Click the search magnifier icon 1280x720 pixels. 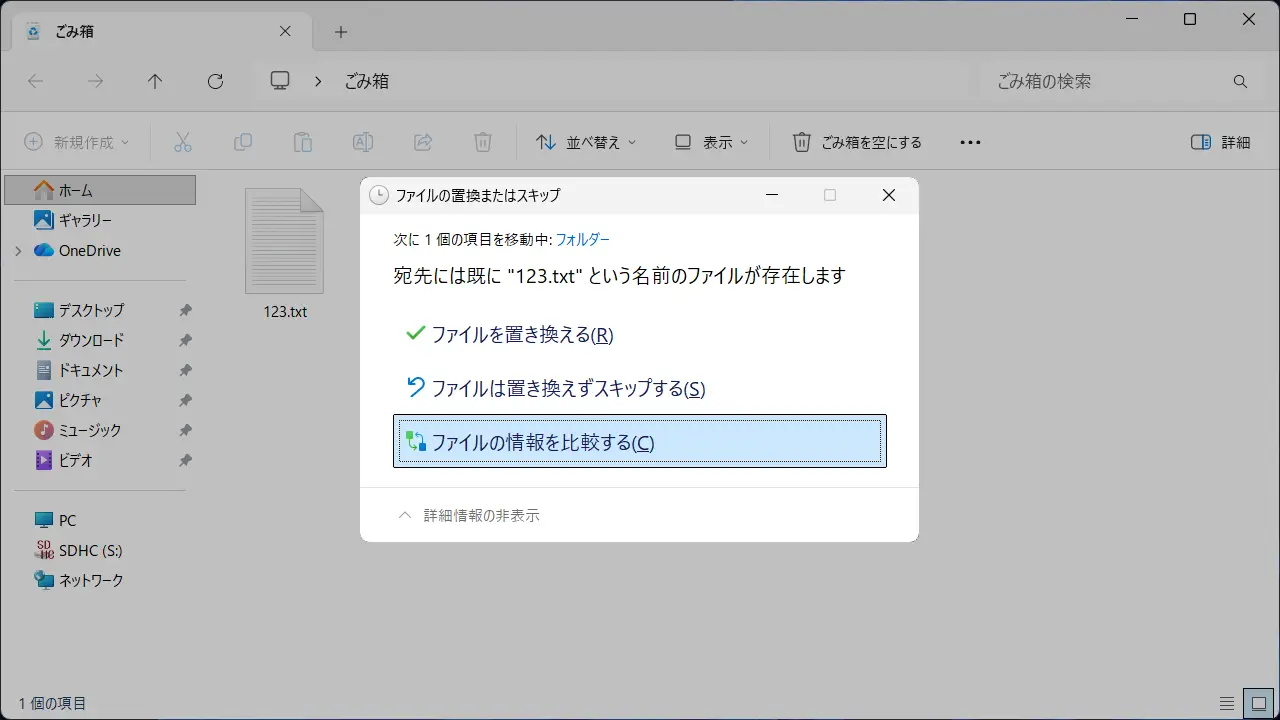pos(1240,82)
